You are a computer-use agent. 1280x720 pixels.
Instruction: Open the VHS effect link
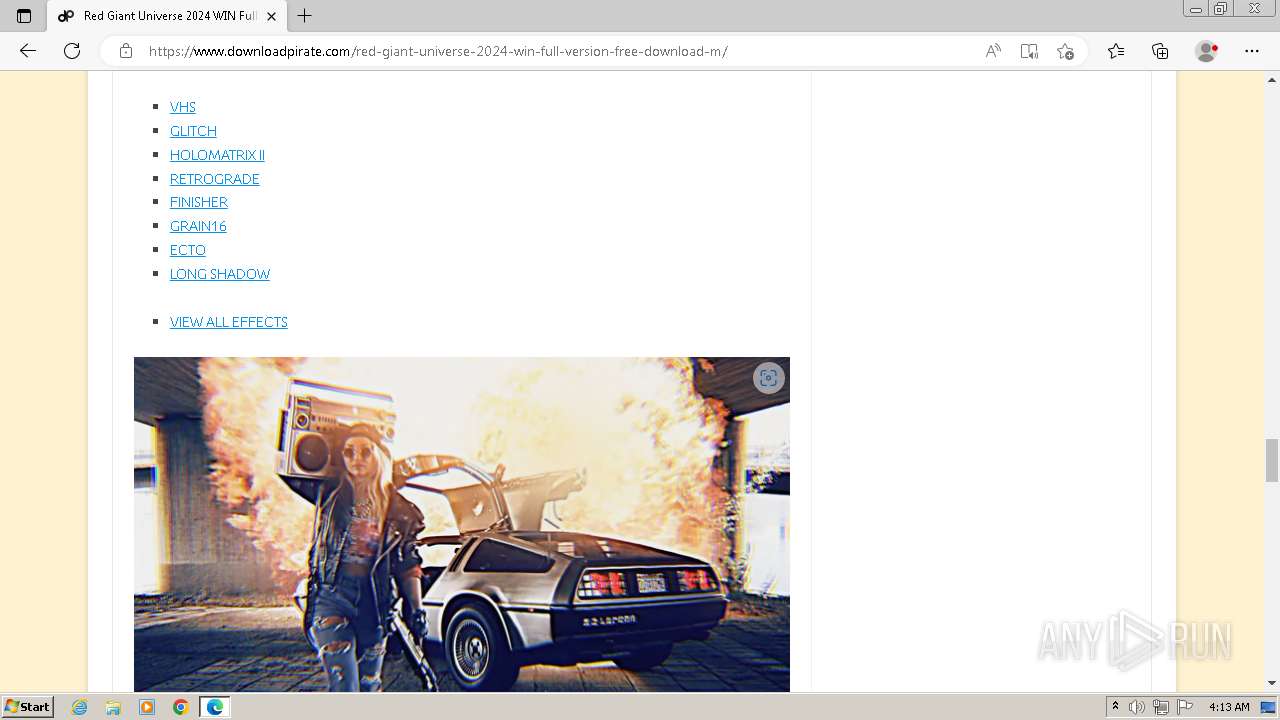click(183, 107)
